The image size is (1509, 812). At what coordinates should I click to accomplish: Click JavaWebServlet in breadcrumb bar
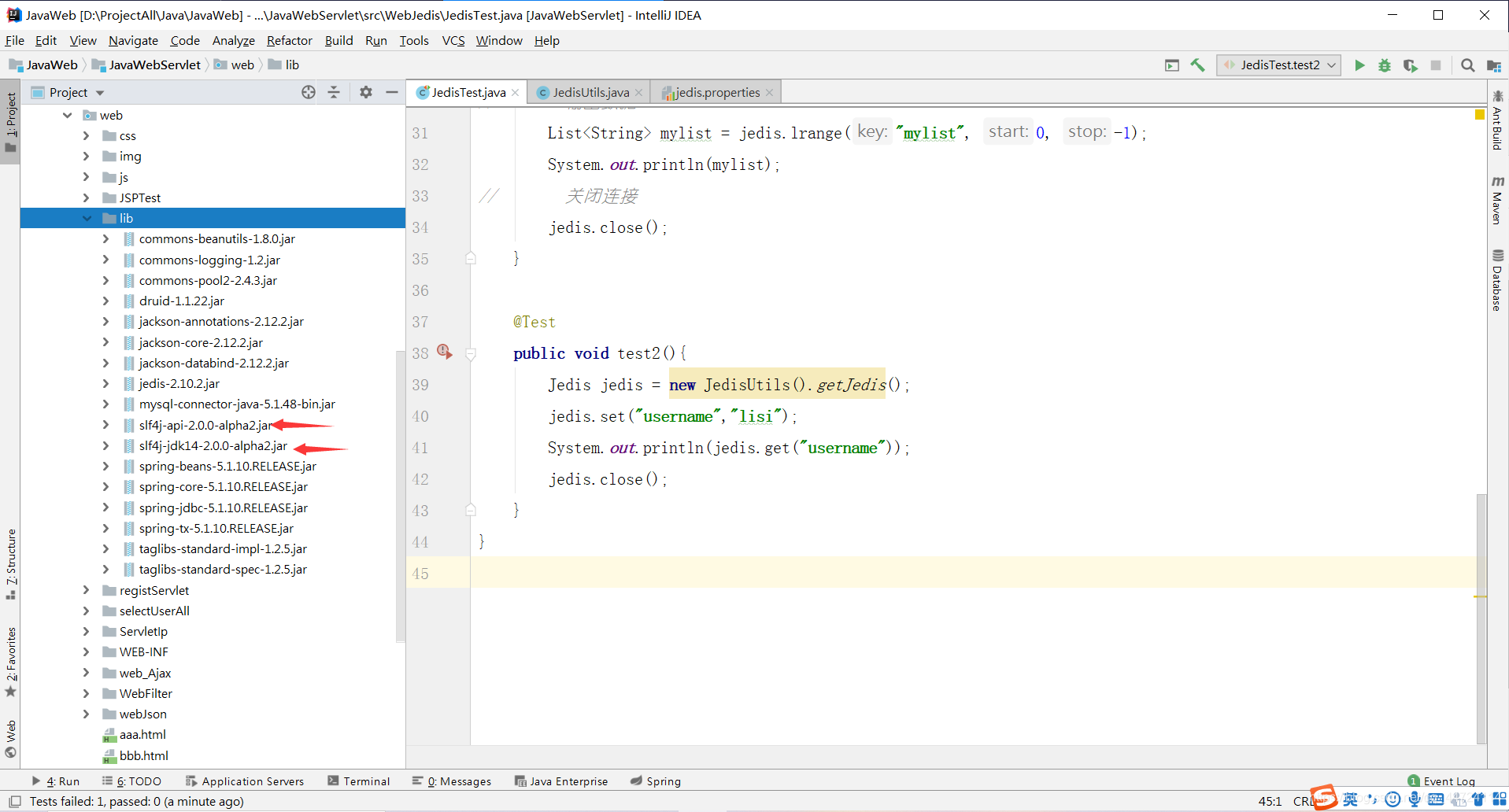click(x=146, y=65)
